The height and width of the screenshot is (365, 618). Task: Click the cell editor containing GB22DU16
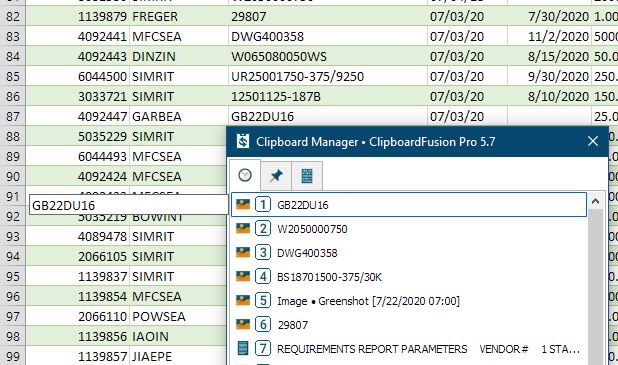(x=128, y=205)
